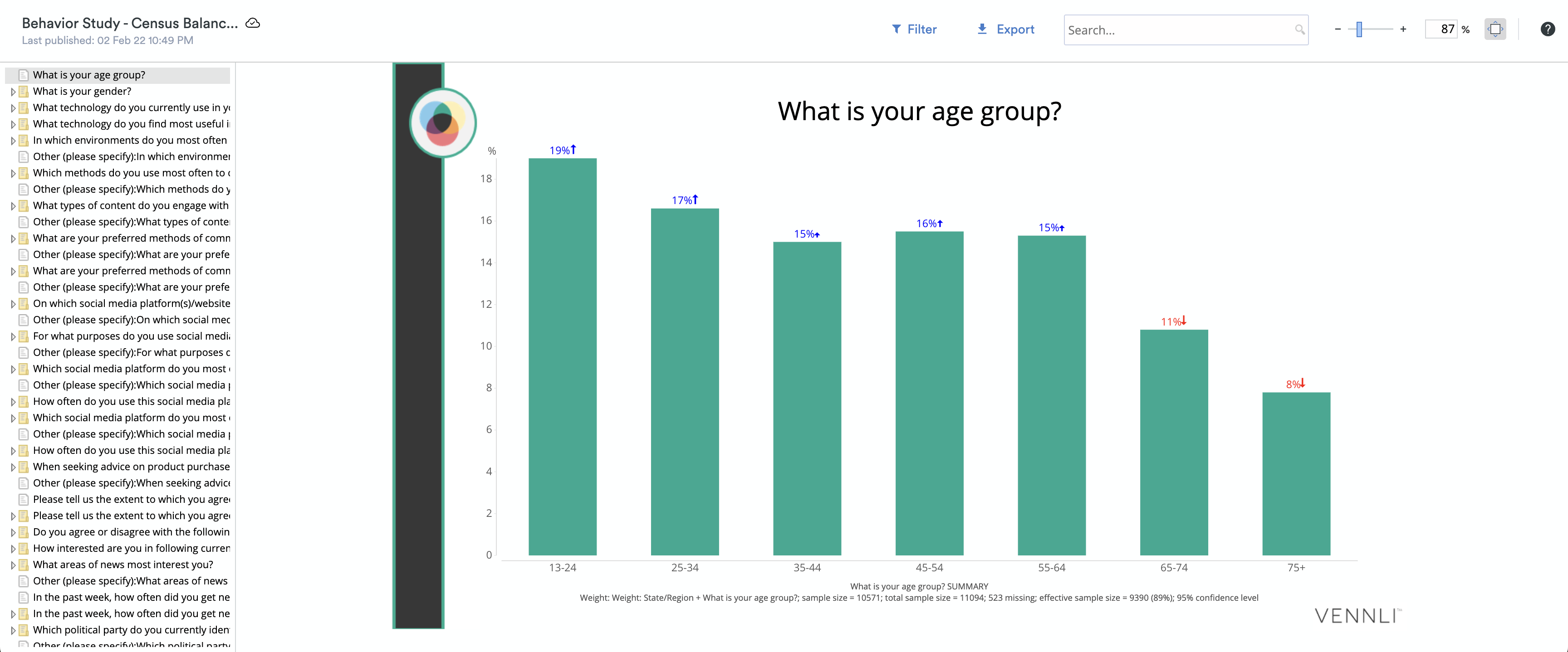1568x652 pixels.
Task: Expand "Which political party do you currently" node
Action: (x=13, y=630)
